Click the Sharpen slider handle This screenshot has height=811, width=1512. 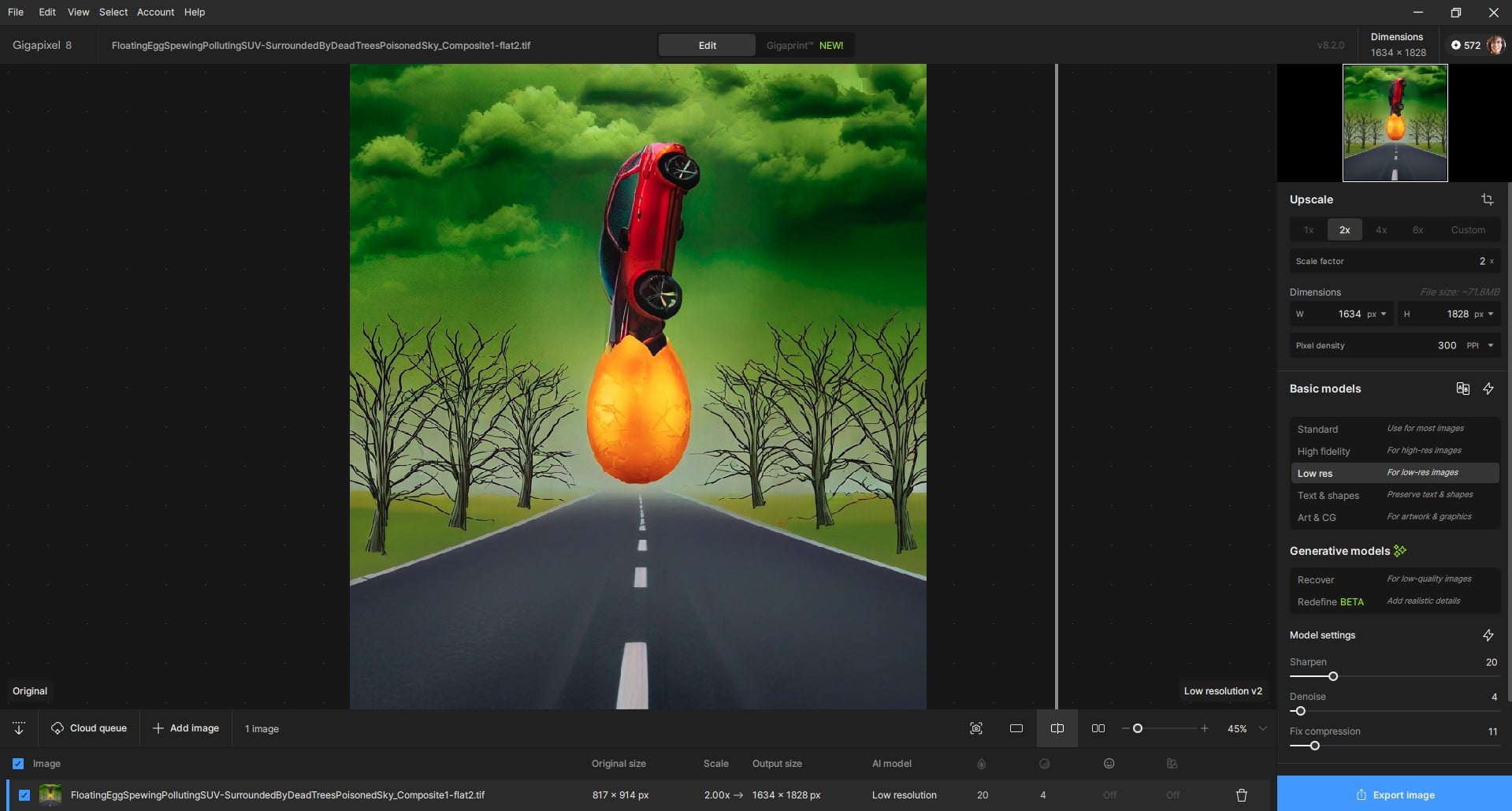pos(1333,676)
